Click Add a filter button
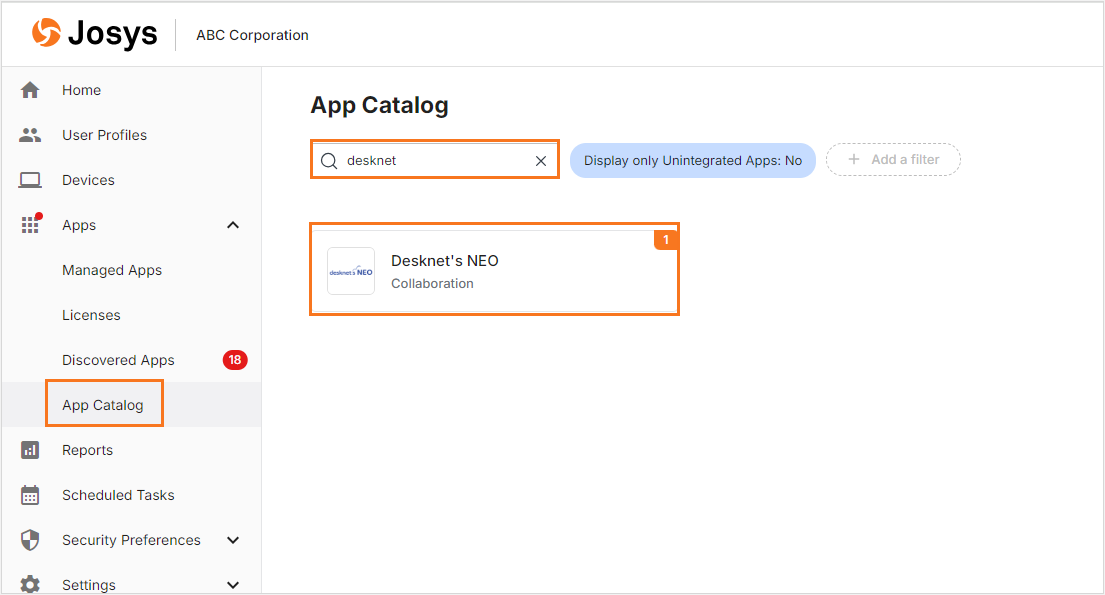The width and height of the screenshot is (1105, 595). click(893, 159)
